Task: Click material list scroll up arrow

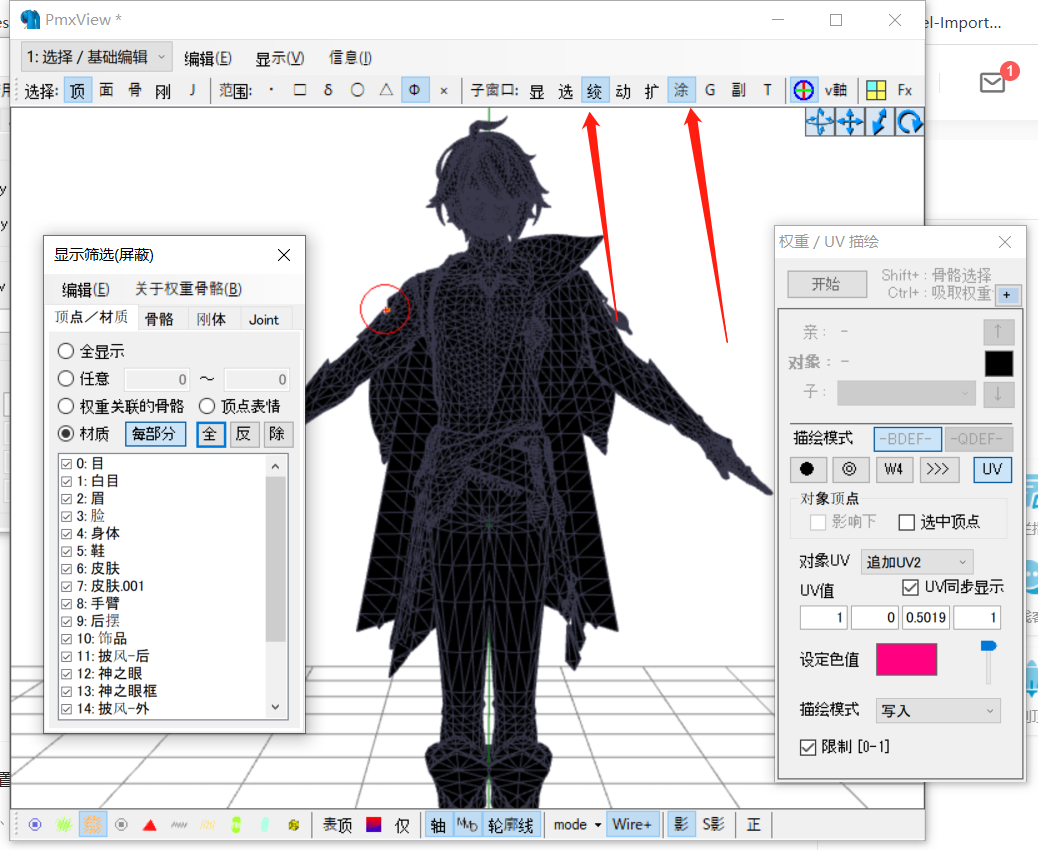Action: coord(275,467)
